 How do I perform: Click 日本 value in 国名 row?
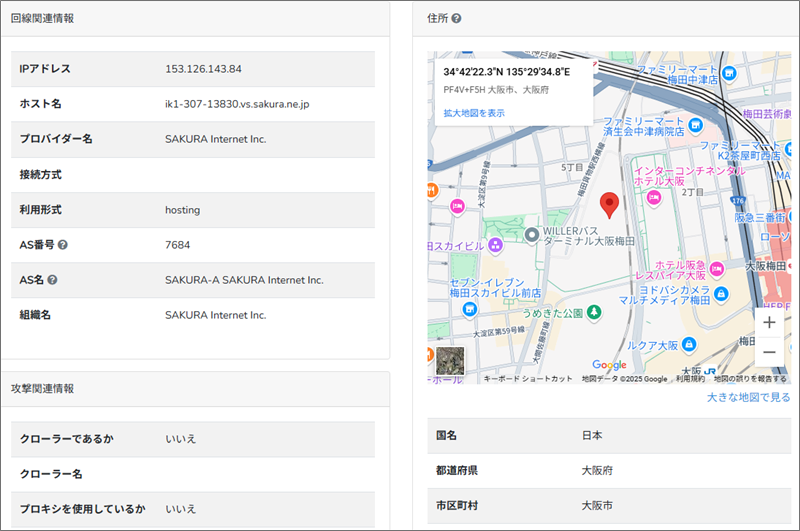pyautogui.click(x=592, y=435)
